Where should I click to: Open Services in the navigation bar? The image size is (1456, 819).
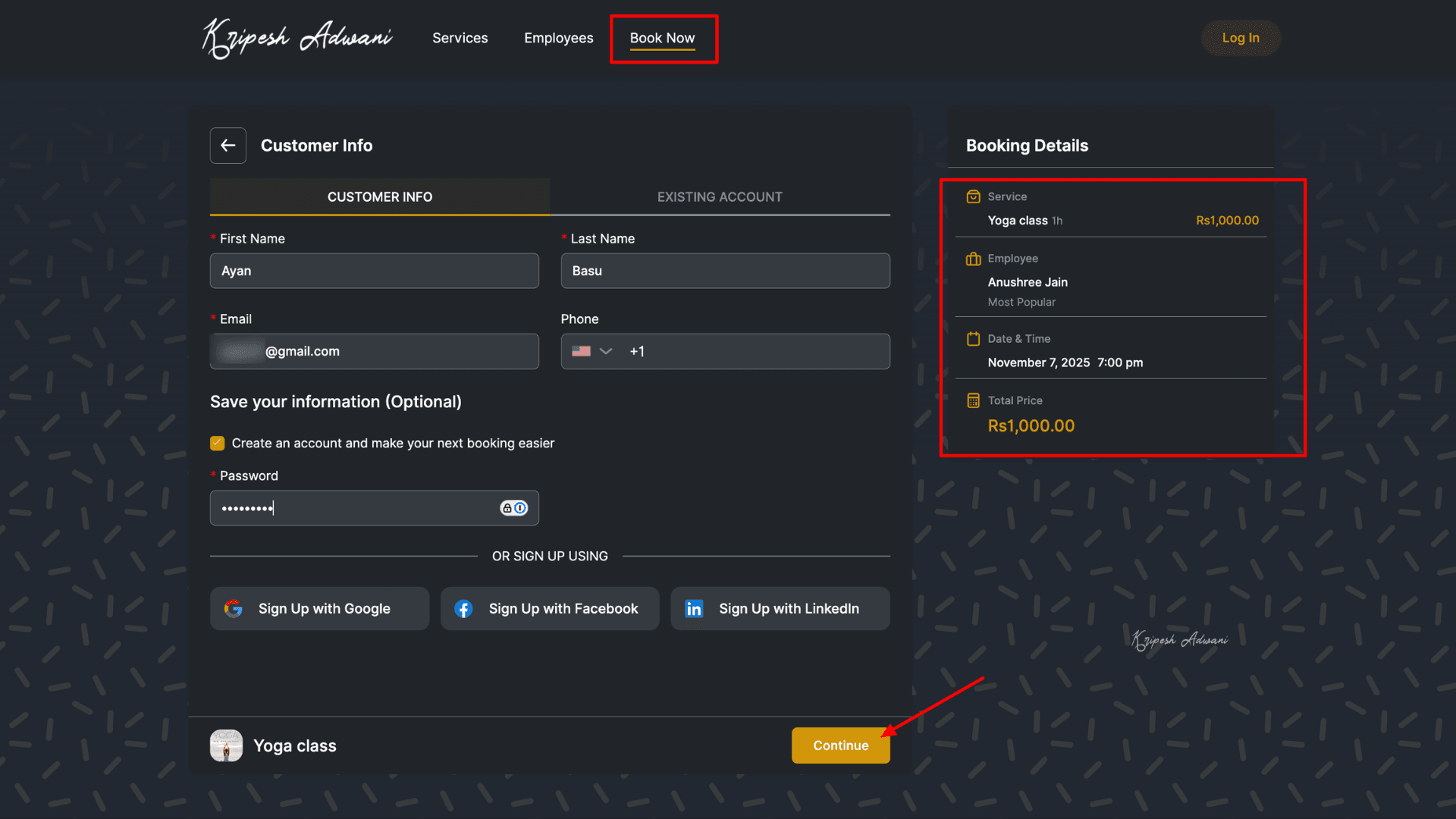(460, 38)
